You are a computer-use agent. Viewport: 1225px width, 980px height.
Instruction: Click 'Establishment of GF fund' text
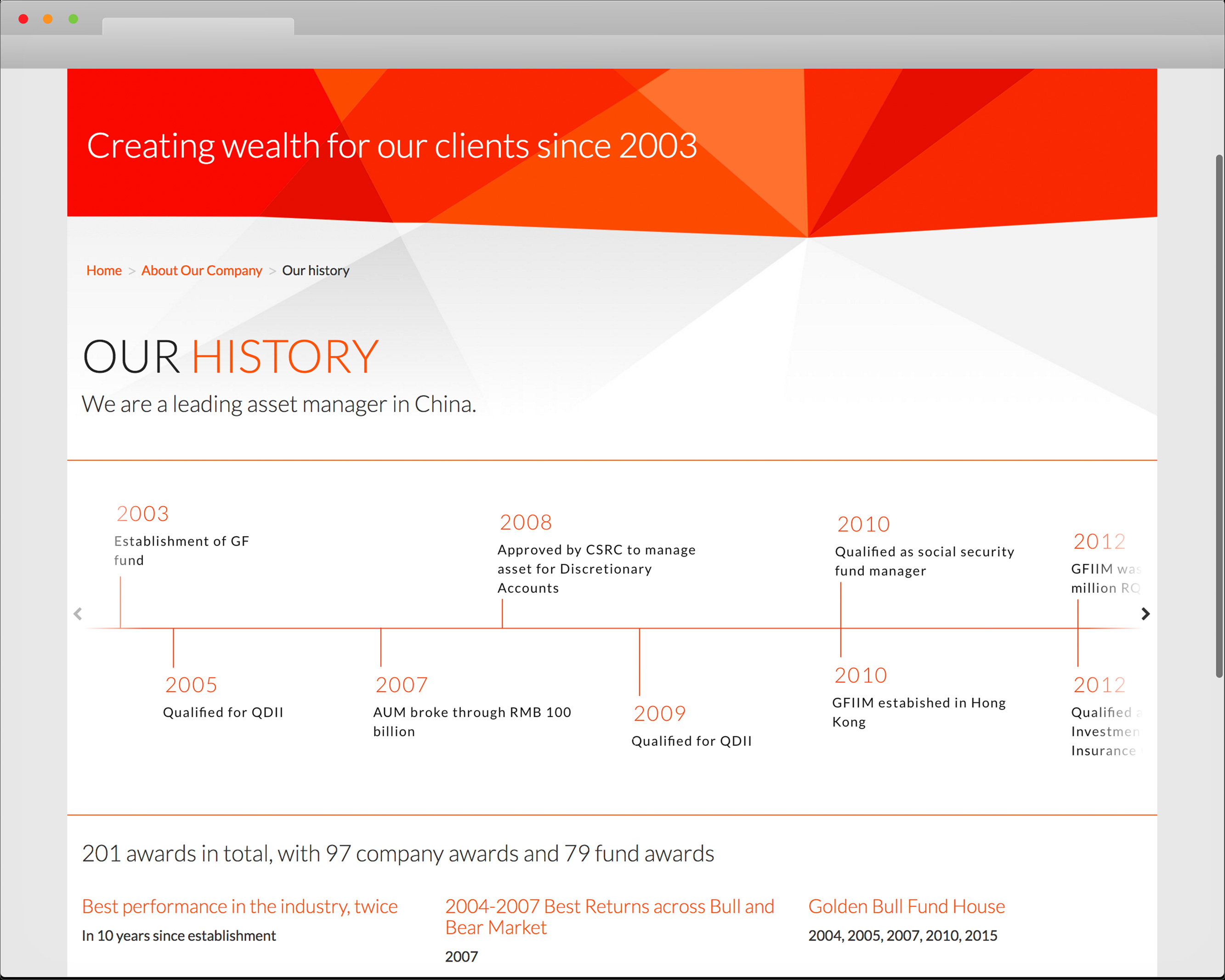181,550
